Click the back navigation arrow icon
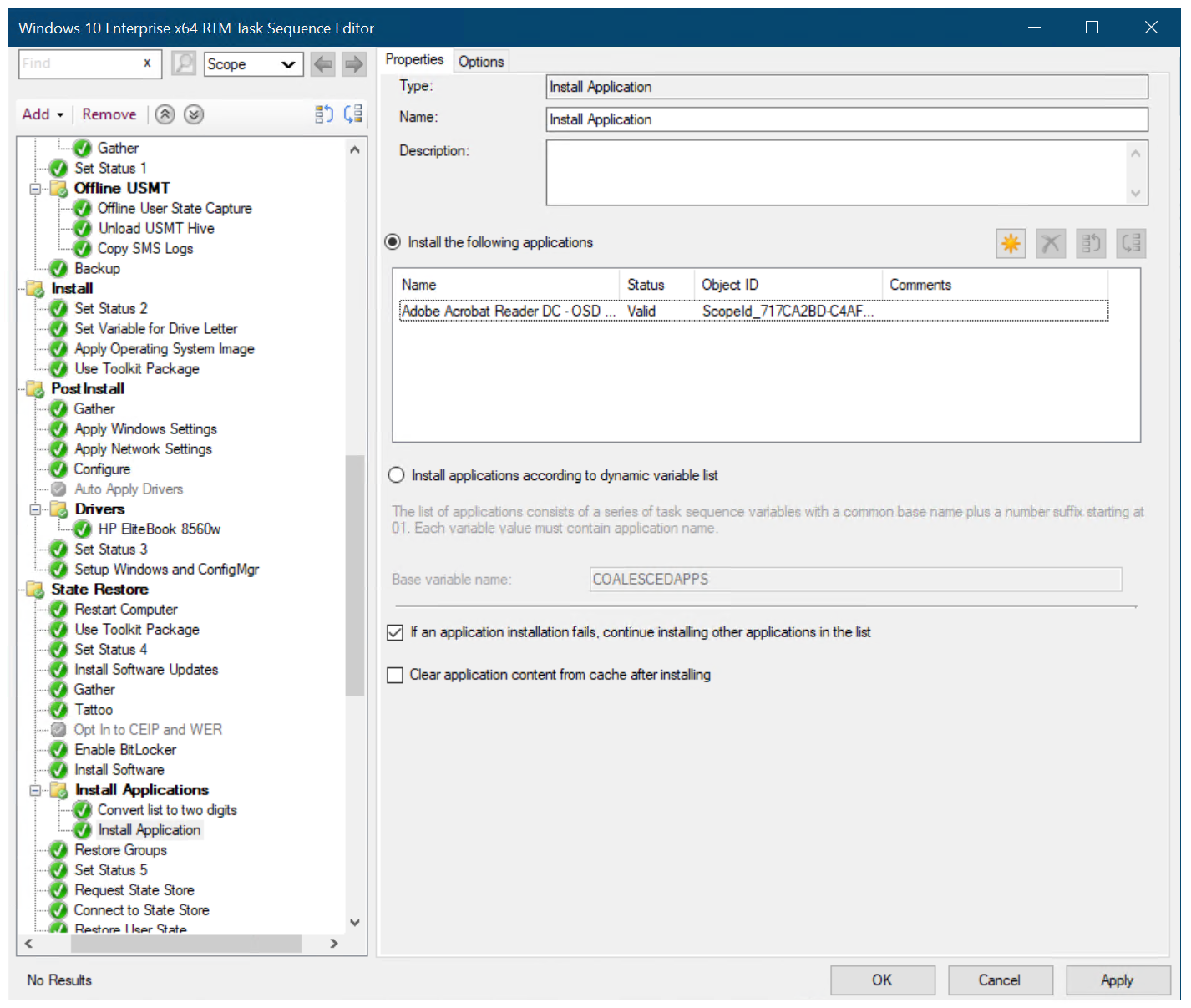The width and height of the screenshot is (1191, 1008). [x=322, y=63]
